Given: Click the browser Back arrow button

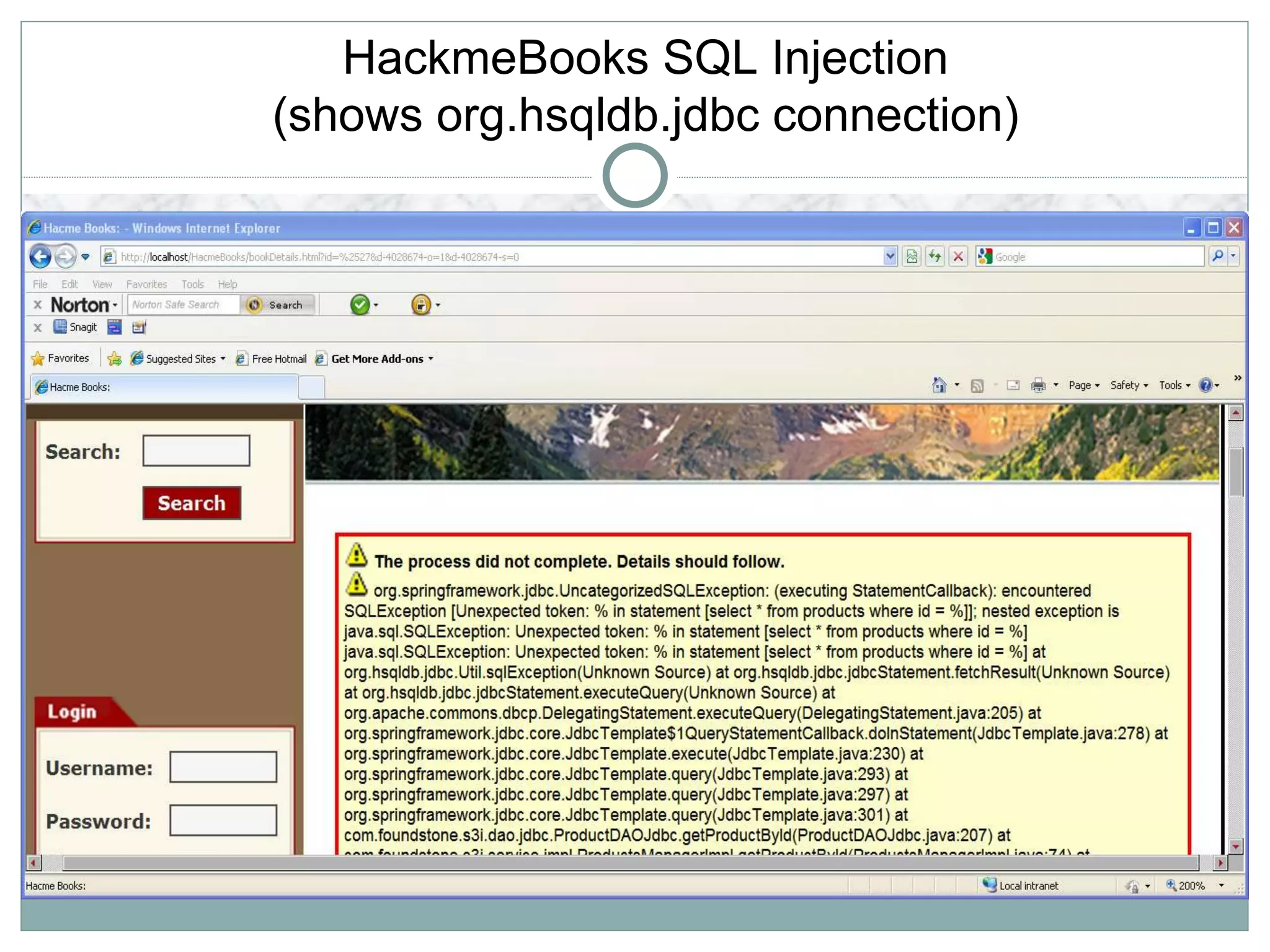Looking at the screenshot, I should [x=40, y=257].
